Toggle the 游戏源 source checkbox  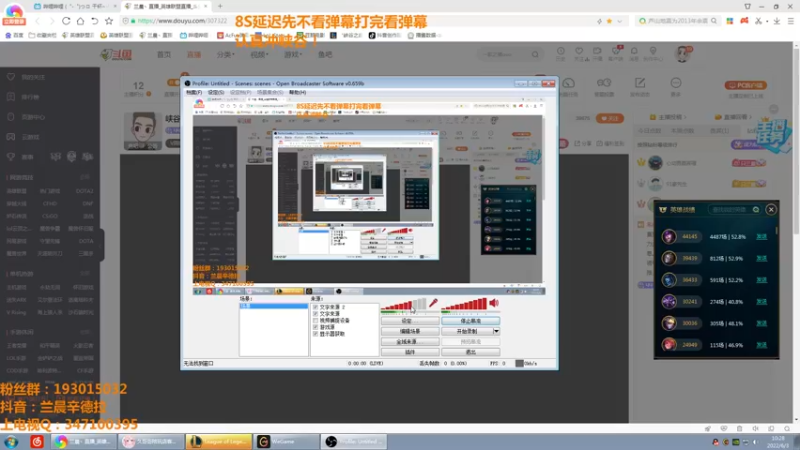click(x=315, y=327)
